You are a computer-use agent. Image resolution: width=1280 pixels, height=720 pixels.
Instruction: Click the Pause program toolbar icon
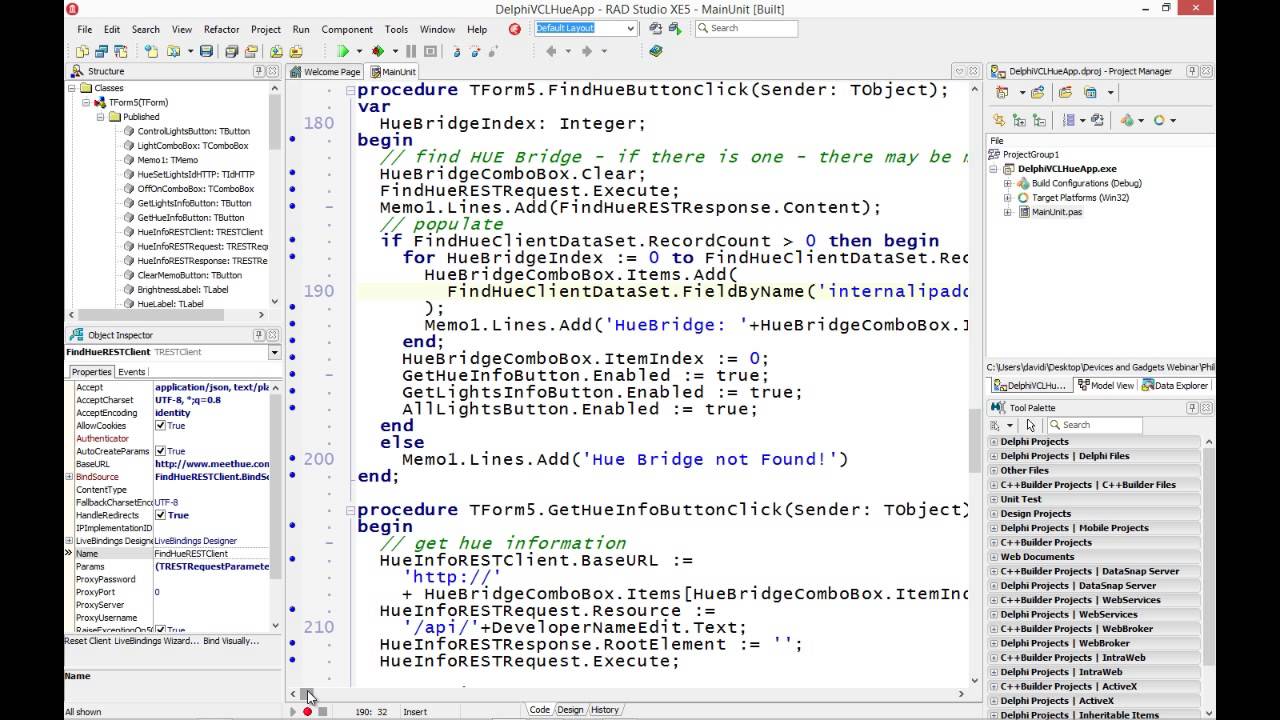click(411, 51)
